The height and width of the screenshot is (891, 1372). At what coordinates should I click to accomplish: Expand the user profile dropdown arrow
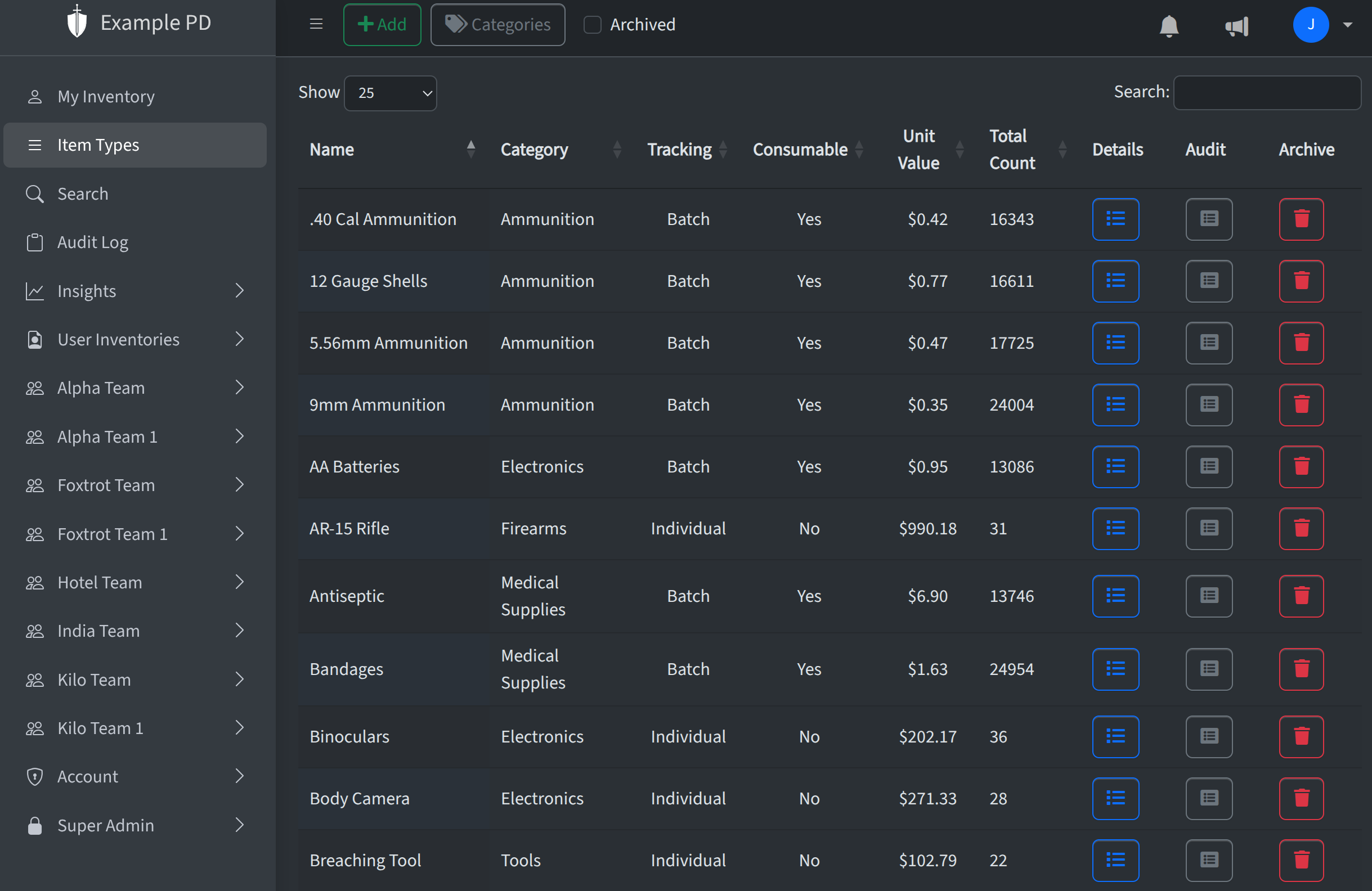tap(1348, 25)
